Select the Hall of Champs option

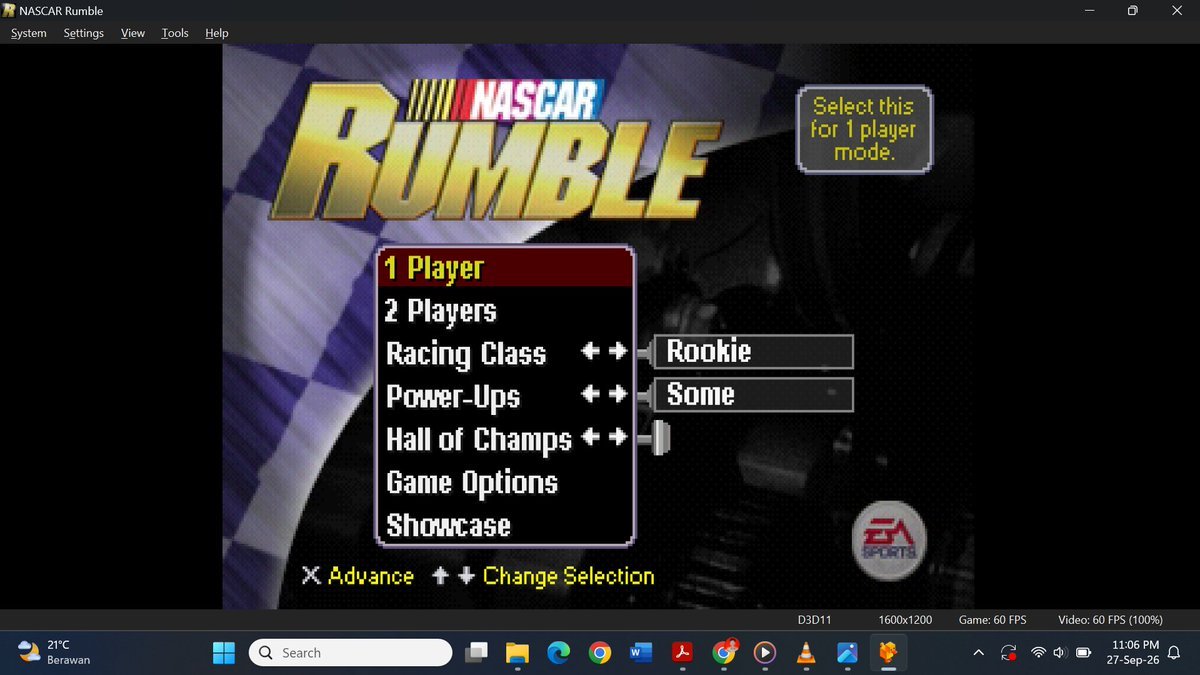click(x=479, y=440)
